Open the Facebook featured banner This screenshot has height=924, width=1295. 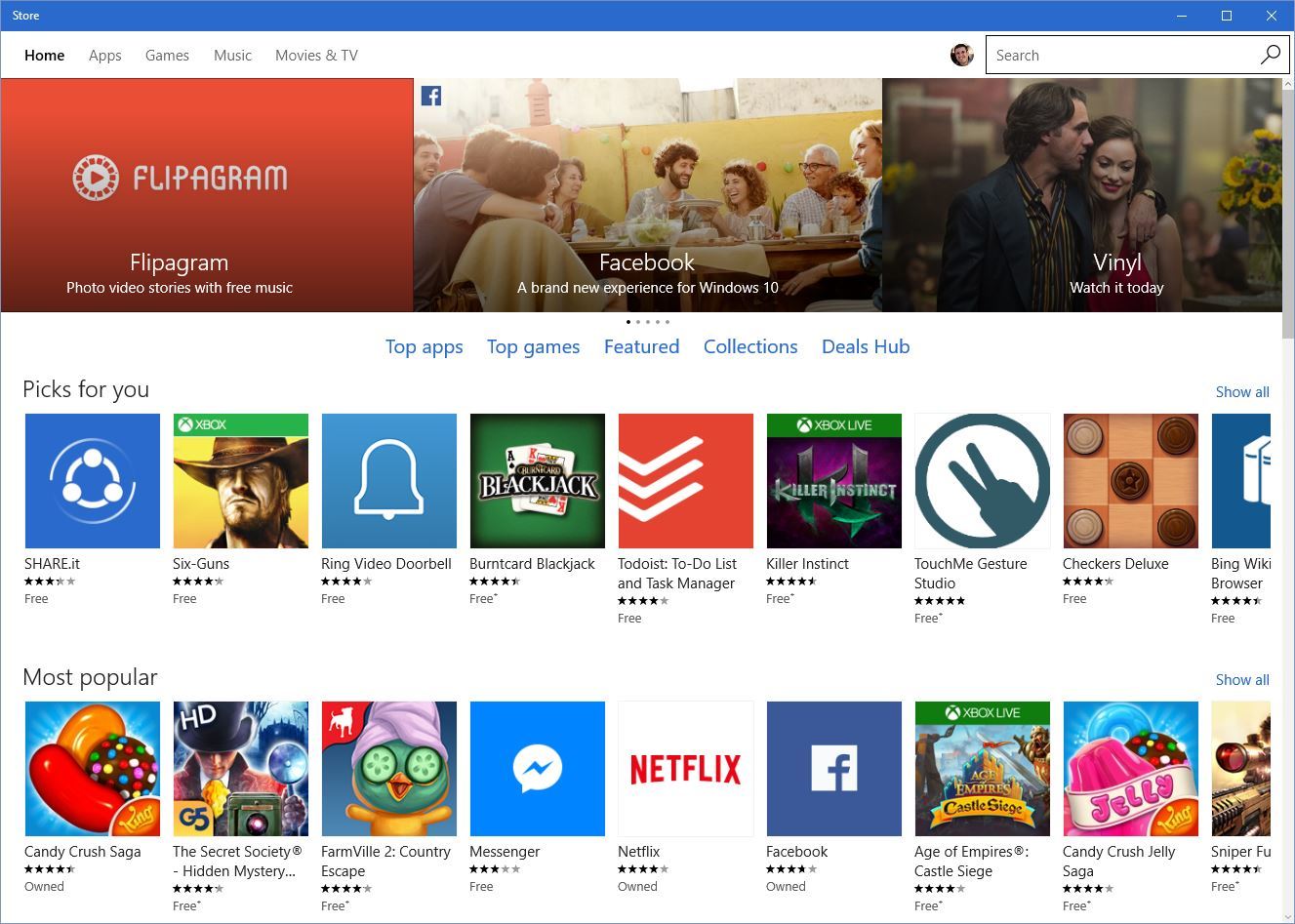648,195
